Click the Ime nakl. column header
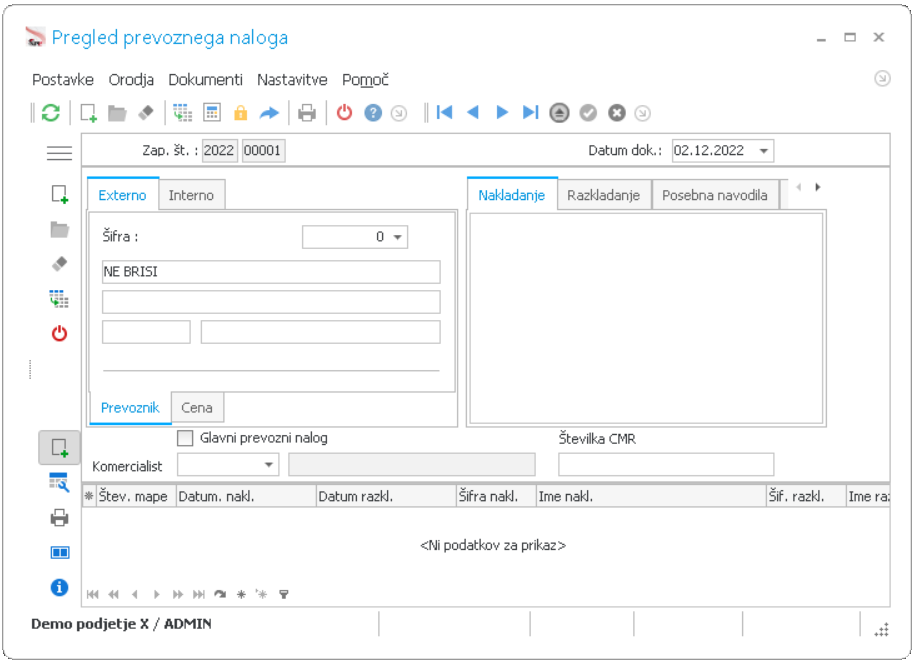The height and width of the screenshot is (665, 913). (x=651, y=497)
